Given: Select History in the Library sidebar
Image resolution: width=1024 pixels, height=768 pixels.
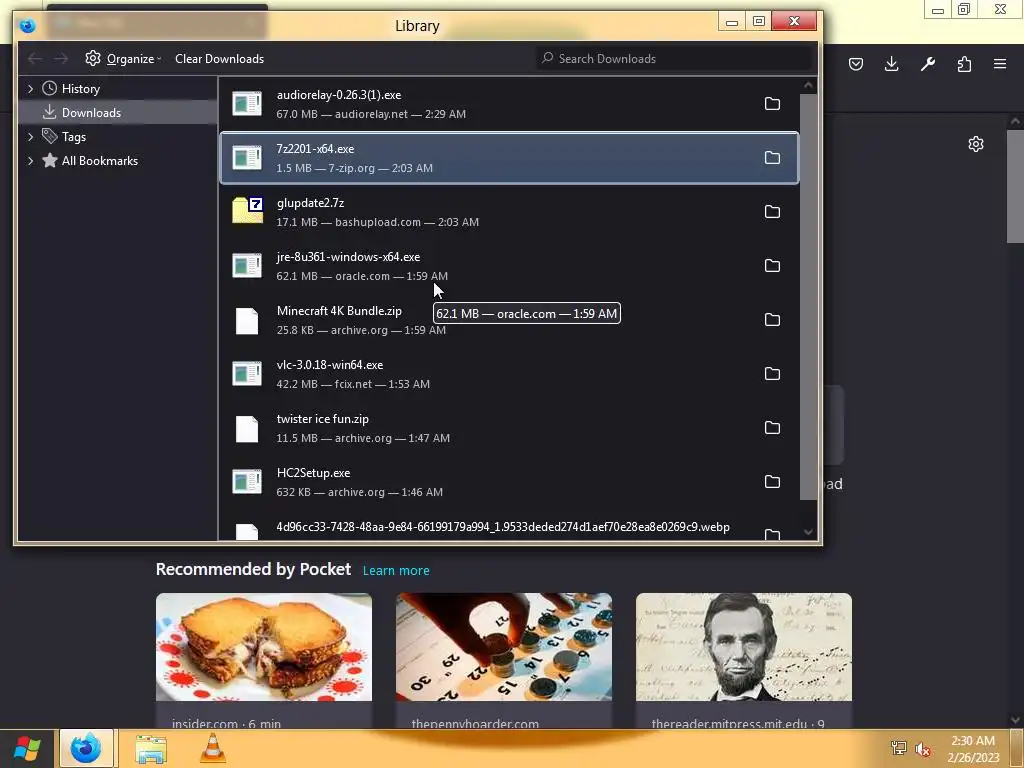Looking at the screenshot, I should (x=118, y=89).
